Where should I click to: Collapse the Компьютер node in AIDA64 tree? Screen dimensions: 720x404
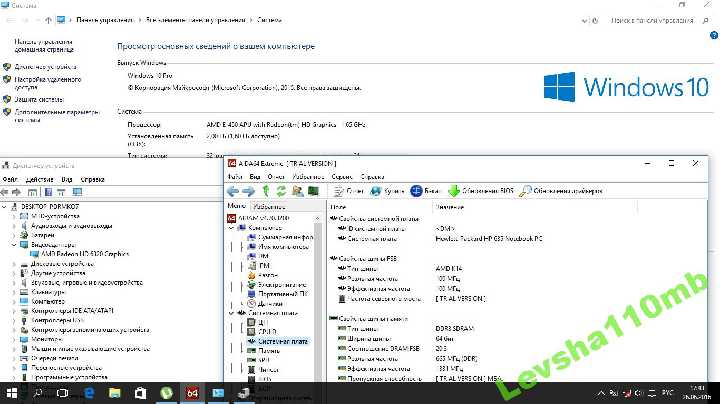coord(231,228)
